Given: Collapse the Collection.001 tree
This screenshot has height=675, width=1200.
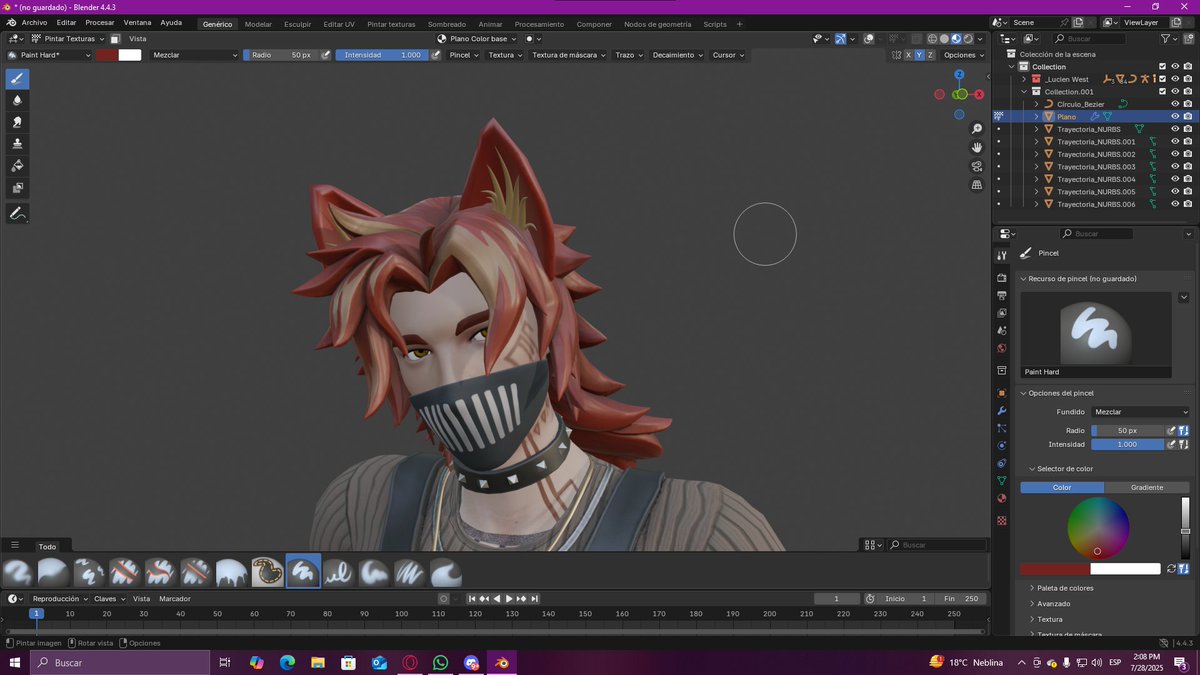Looking at the screenshot, I should coord(1024,92).
